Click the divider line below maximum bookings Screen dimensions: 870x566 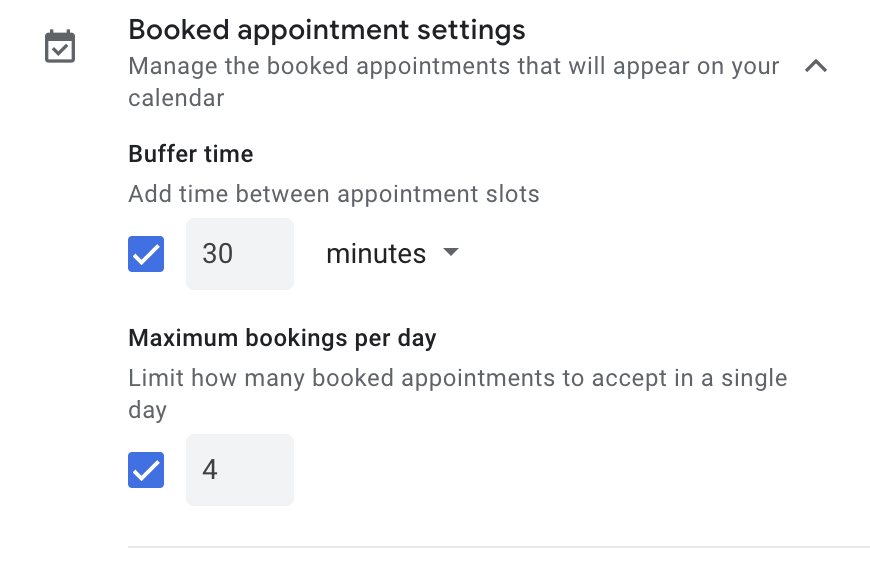click(x=498, y=547)
